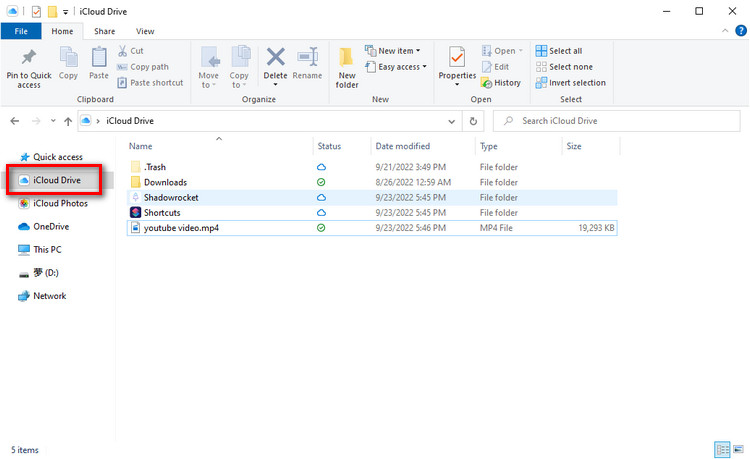Select Quick access in sidebar
Screen dimensions: 750x459
pos(52,157)
